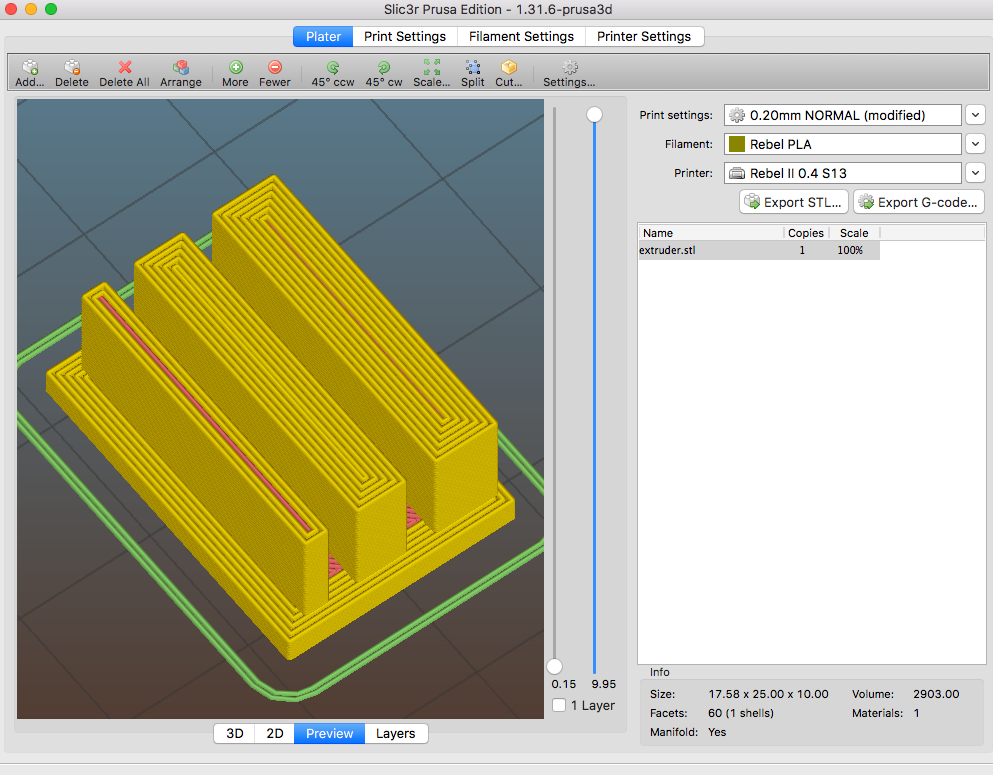Enable the 1 Layer checkbox

[560, 706]
